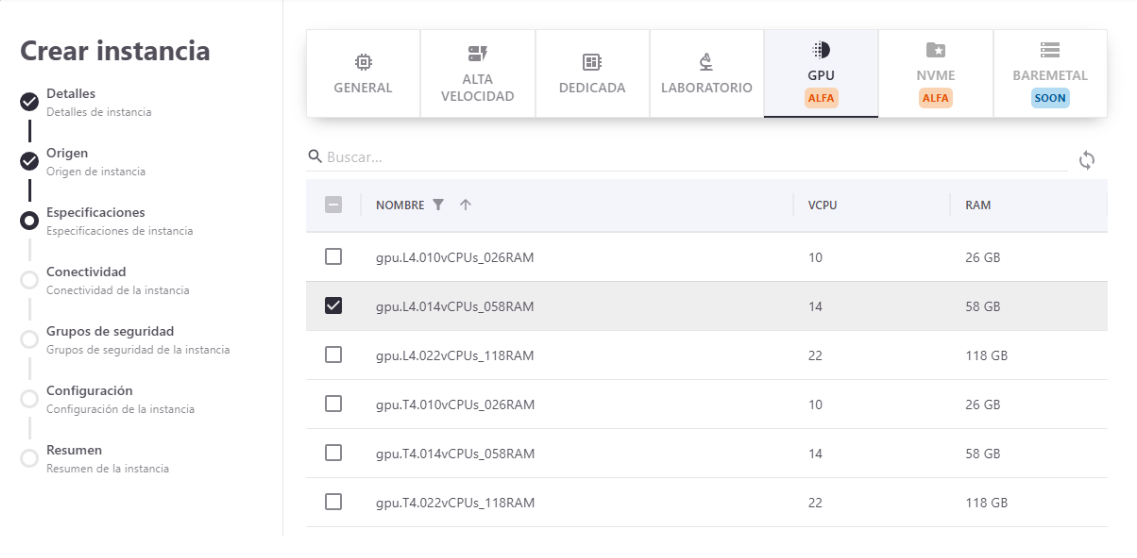Click the search magnifier icon
The width and height of the screenshot is (1137, 558).
click(x=314, y=158)
